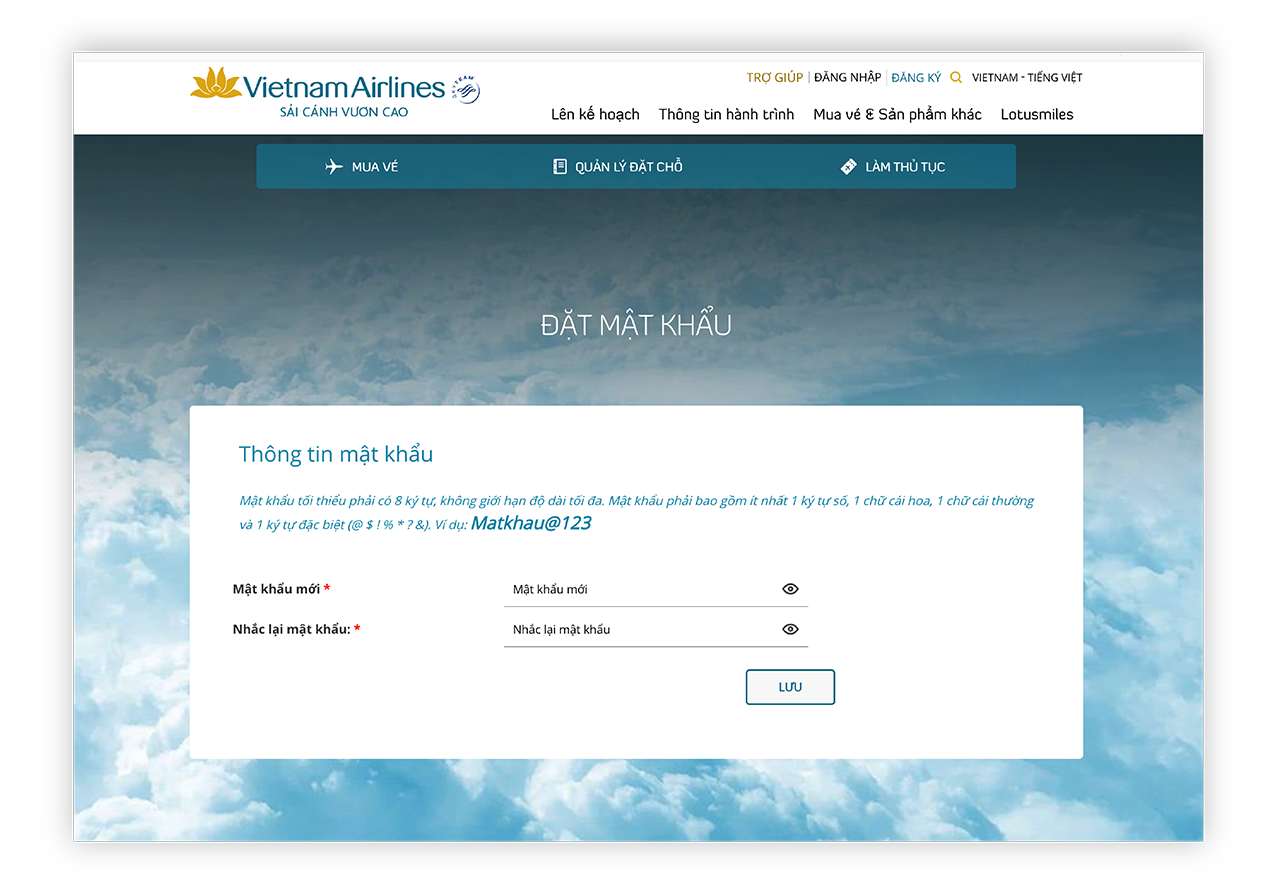Reveal the repeated password via eye icon

coord(790,629)
